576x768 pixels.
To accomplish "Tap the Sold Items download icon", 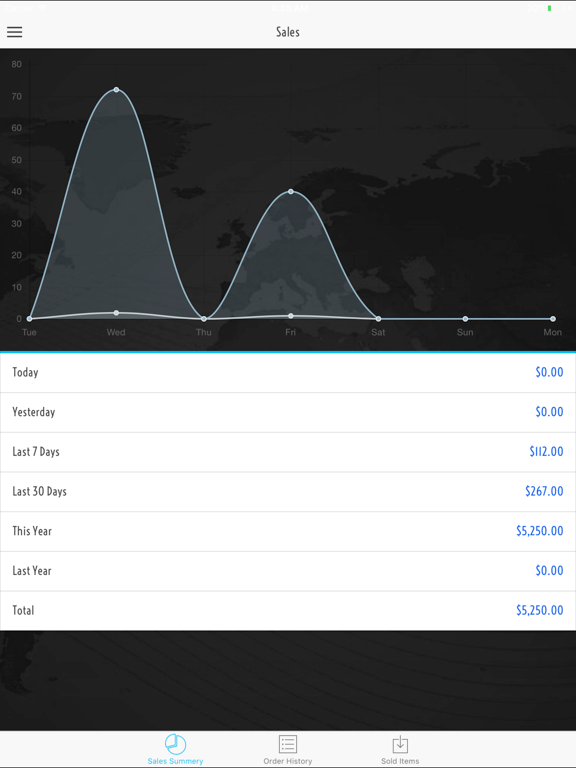I will [x=400, y=744].
